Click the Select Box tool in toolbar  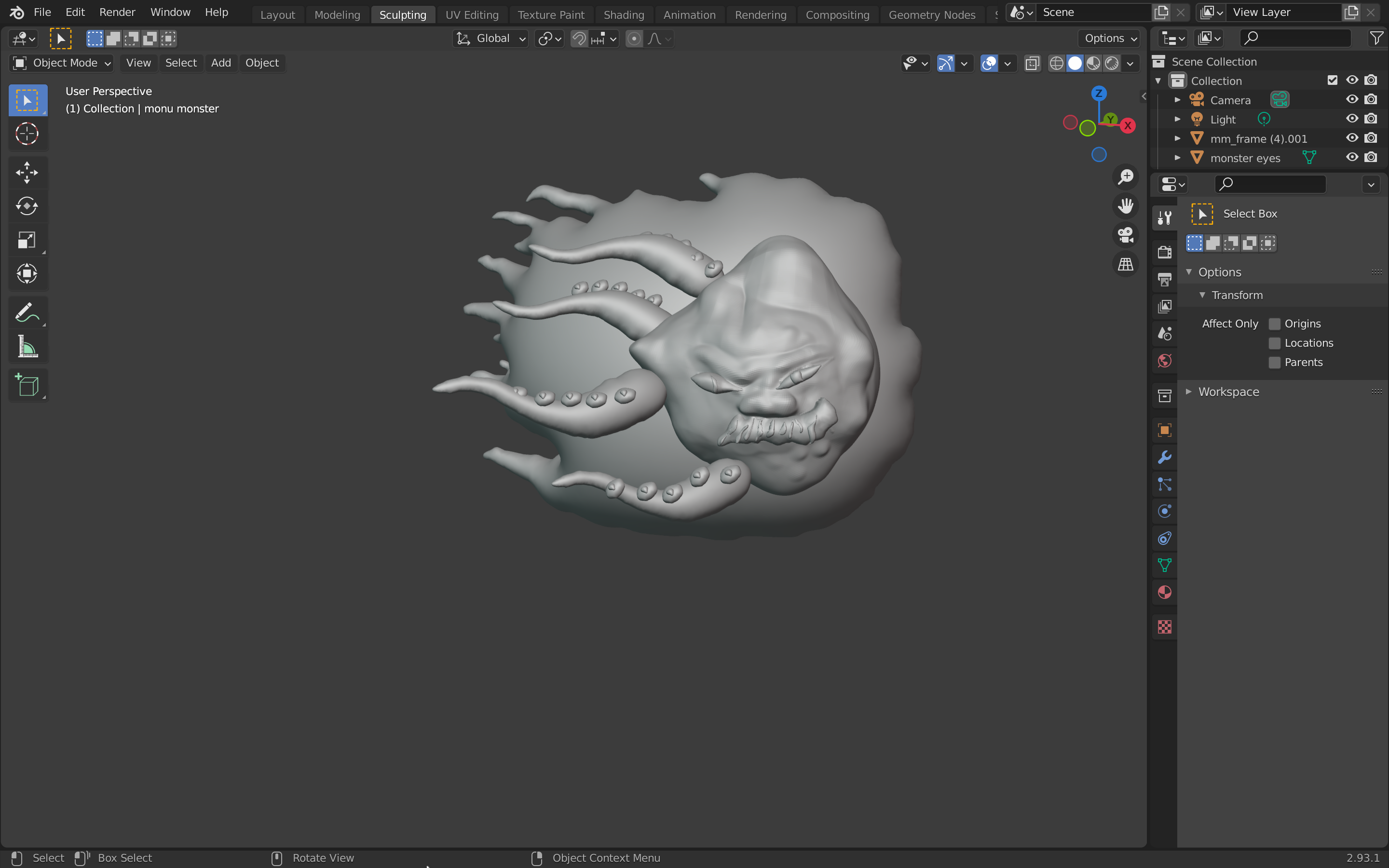(x=27, y=100)
